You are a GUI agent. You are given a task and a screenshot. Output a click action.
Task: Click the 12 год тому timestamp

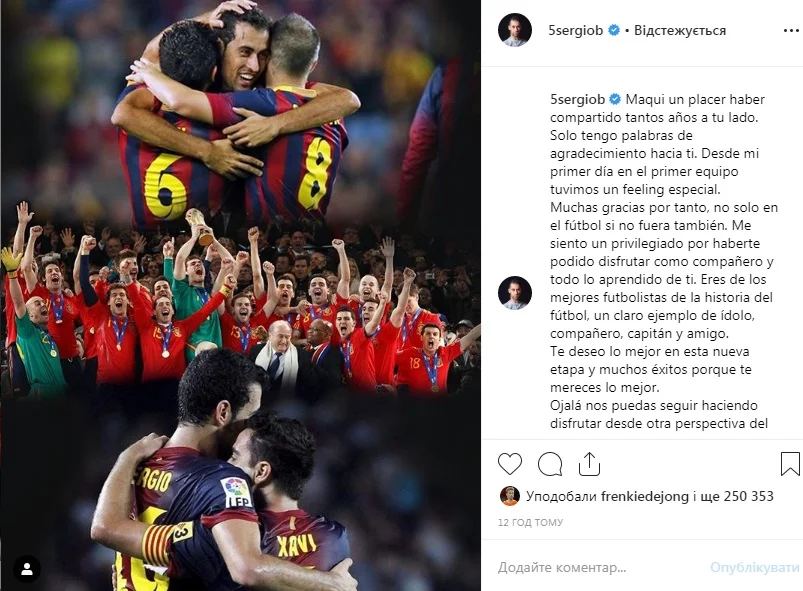pyautogui.click(x=531, y=522)
